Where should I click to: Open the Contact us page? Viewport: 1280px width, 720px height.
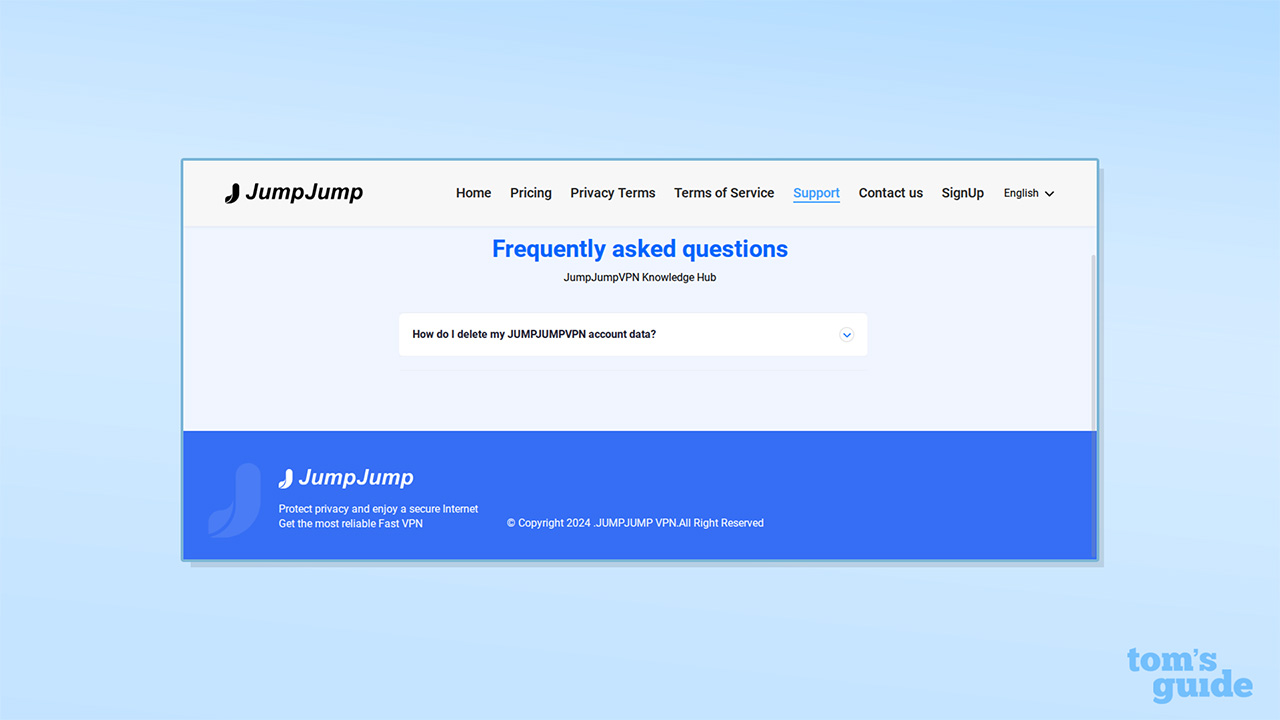pos(890,193)
